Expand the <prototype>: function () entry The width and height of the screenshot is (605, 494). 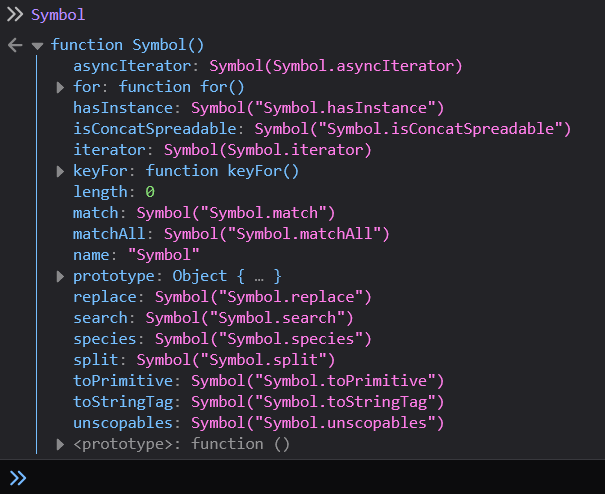[61, 444]
